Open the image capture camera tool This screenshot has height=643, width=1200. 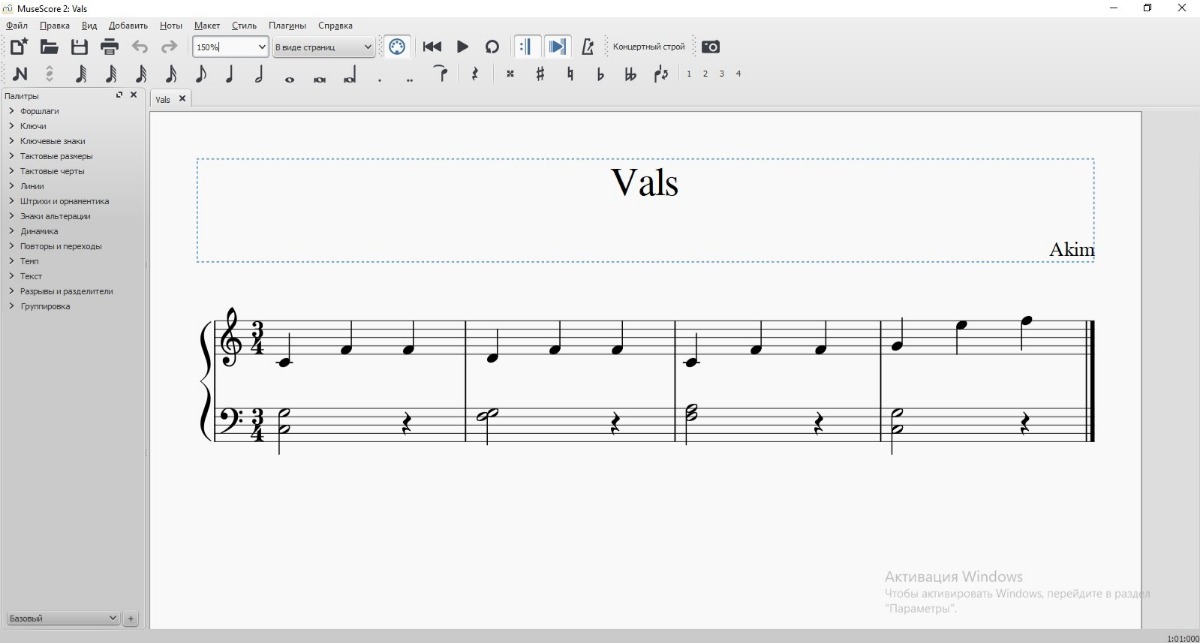710,47
